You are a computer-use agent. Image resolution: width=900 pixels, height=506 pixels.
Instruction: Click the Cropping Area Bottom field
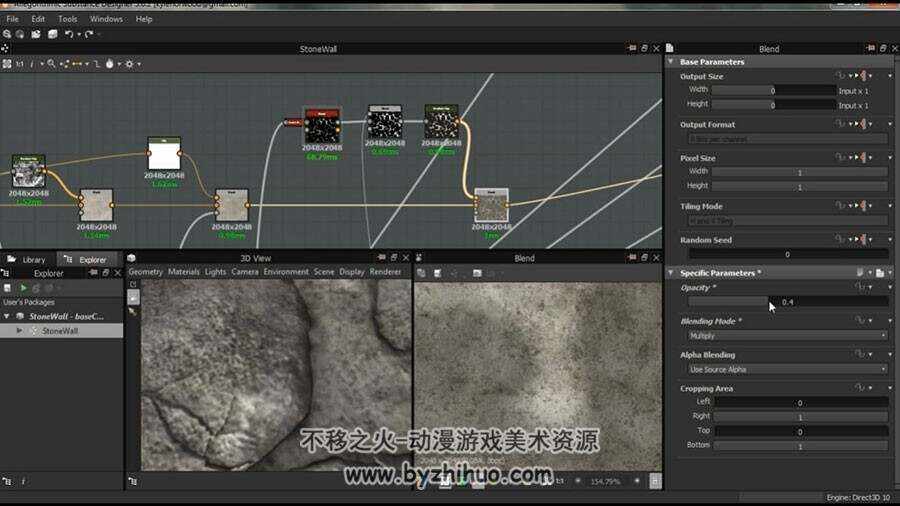click(x=801, y=446)
